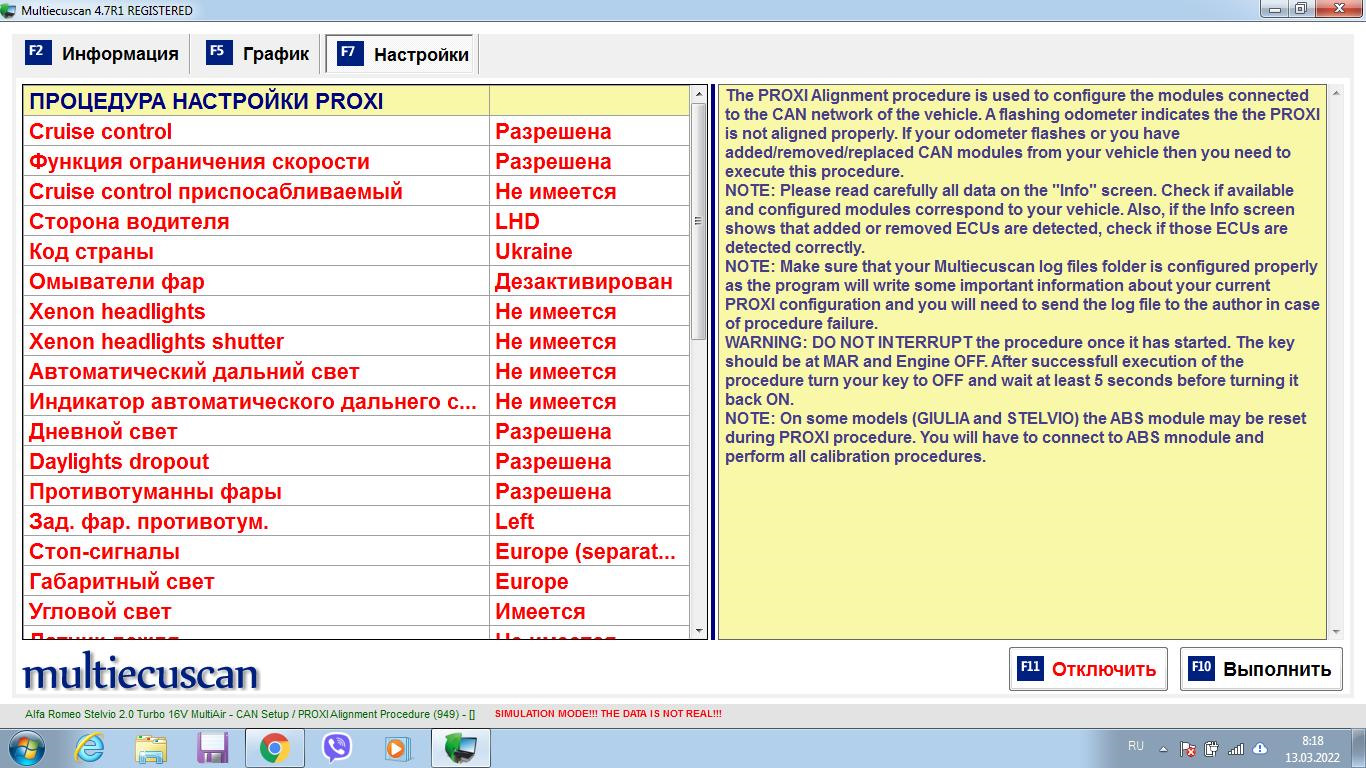Select the Xenon headlights row

click(x=357, y=311)
